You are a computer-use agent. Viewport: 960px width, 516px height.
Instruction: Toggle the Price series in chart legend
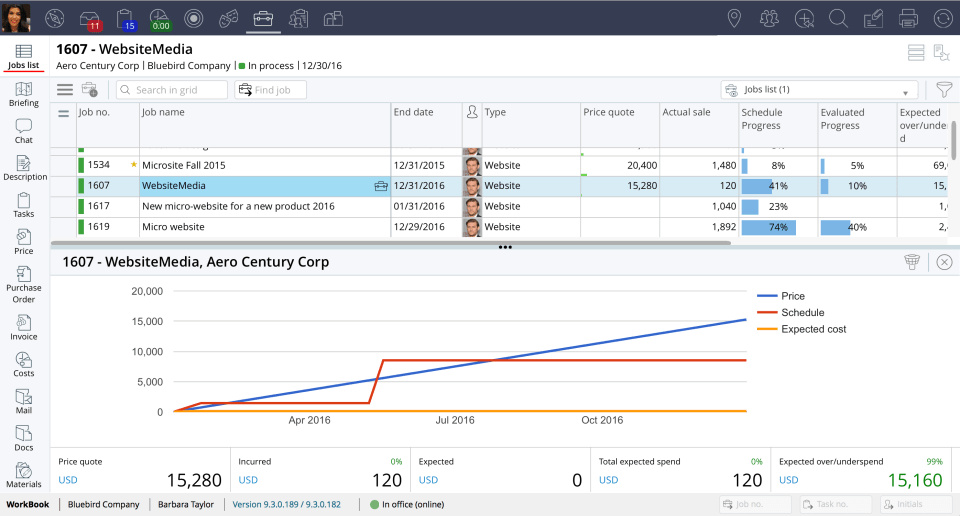pyautogui.click(x=781, y=296)
